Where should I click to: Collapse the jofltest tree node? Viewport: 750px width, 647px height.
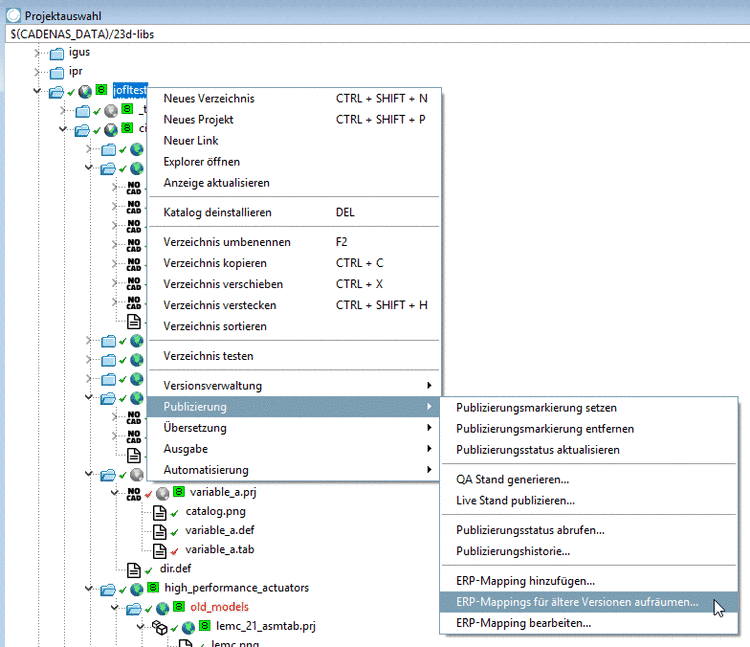tap(37, 90)
